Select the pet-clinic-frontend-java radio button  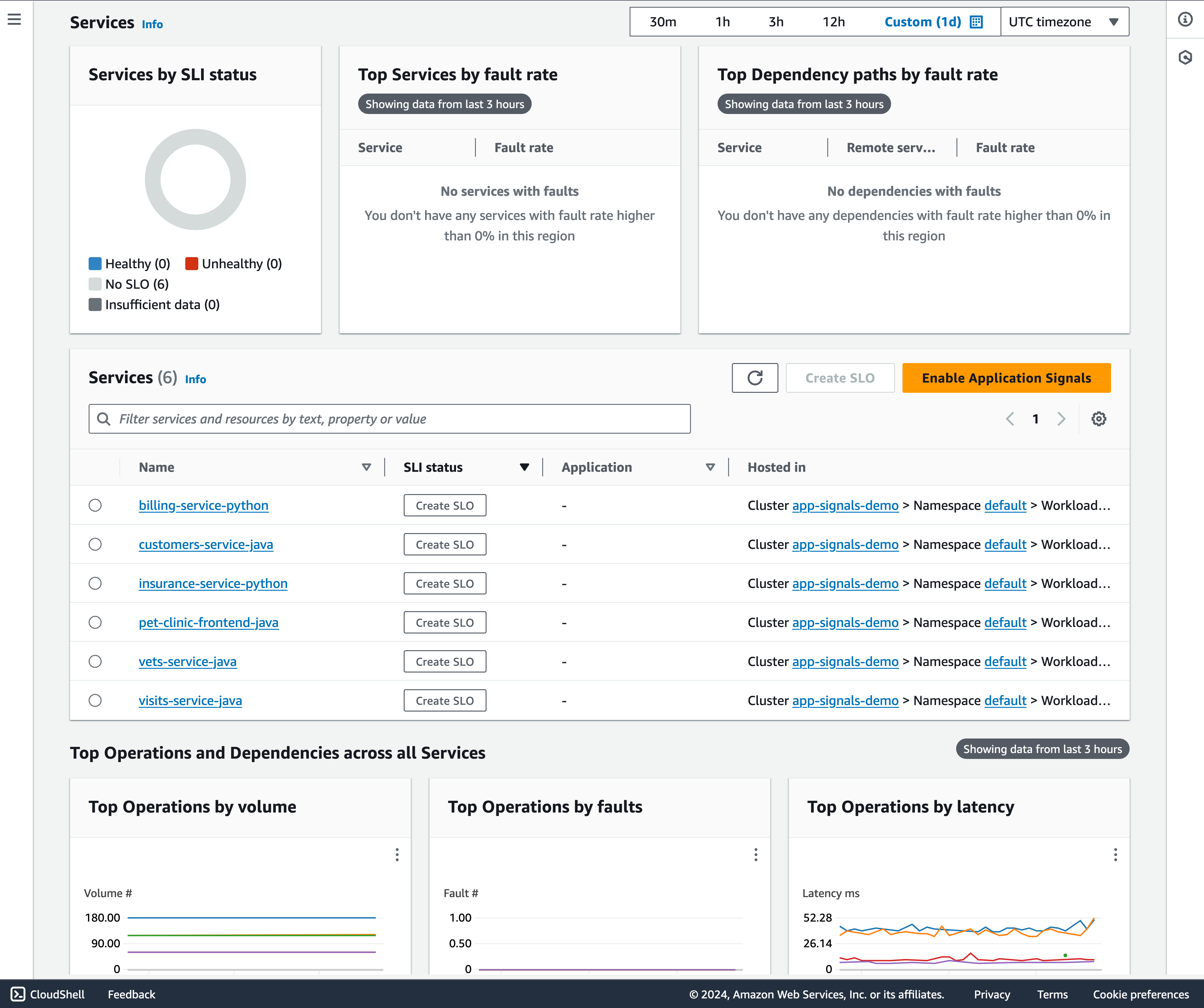point(95,622)
